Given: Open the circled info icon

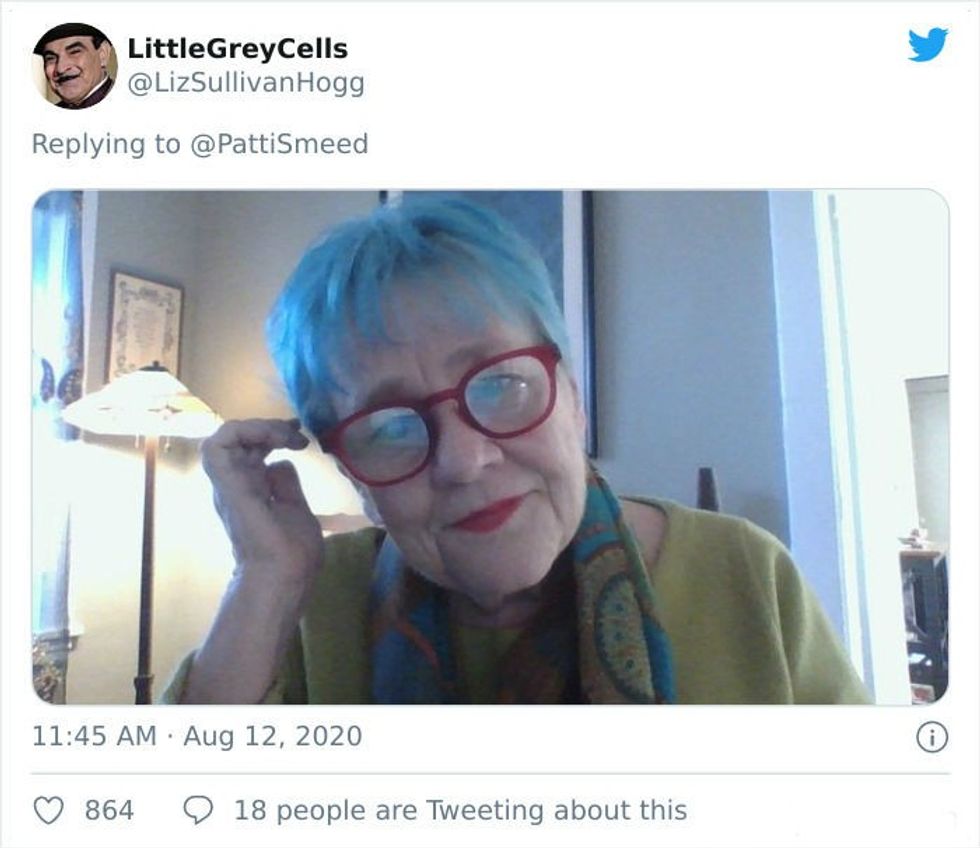Looking at the screenshot, I should coord(932,737).
